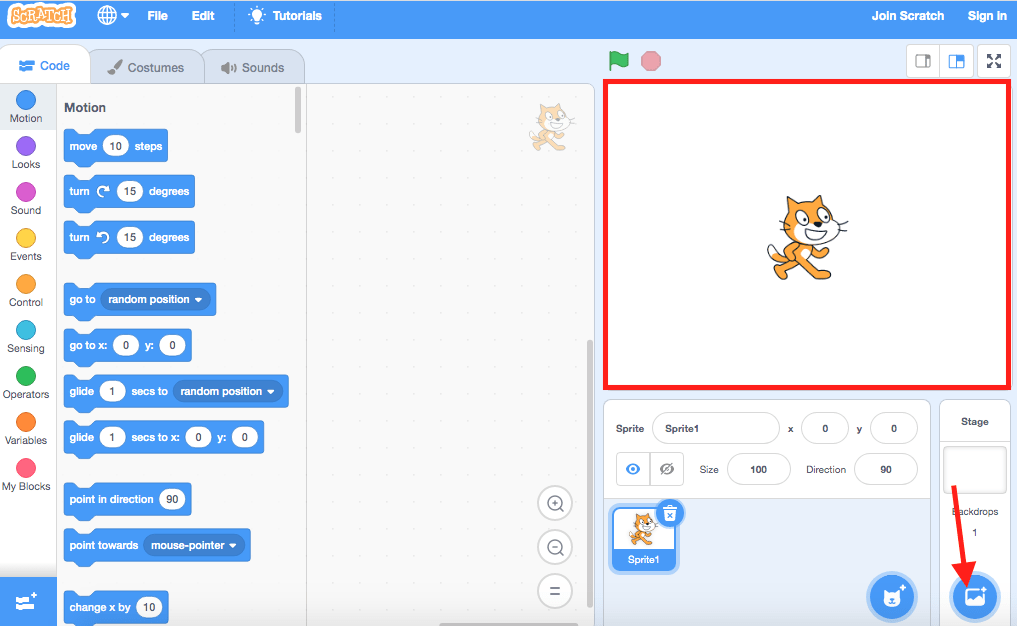Click the cat sprite on stage
Screen dimensions: 1017x626
806,237
